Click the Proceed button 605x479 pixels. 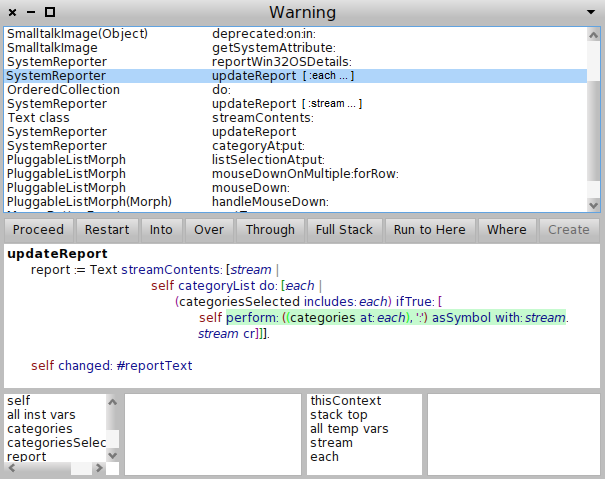38,230
